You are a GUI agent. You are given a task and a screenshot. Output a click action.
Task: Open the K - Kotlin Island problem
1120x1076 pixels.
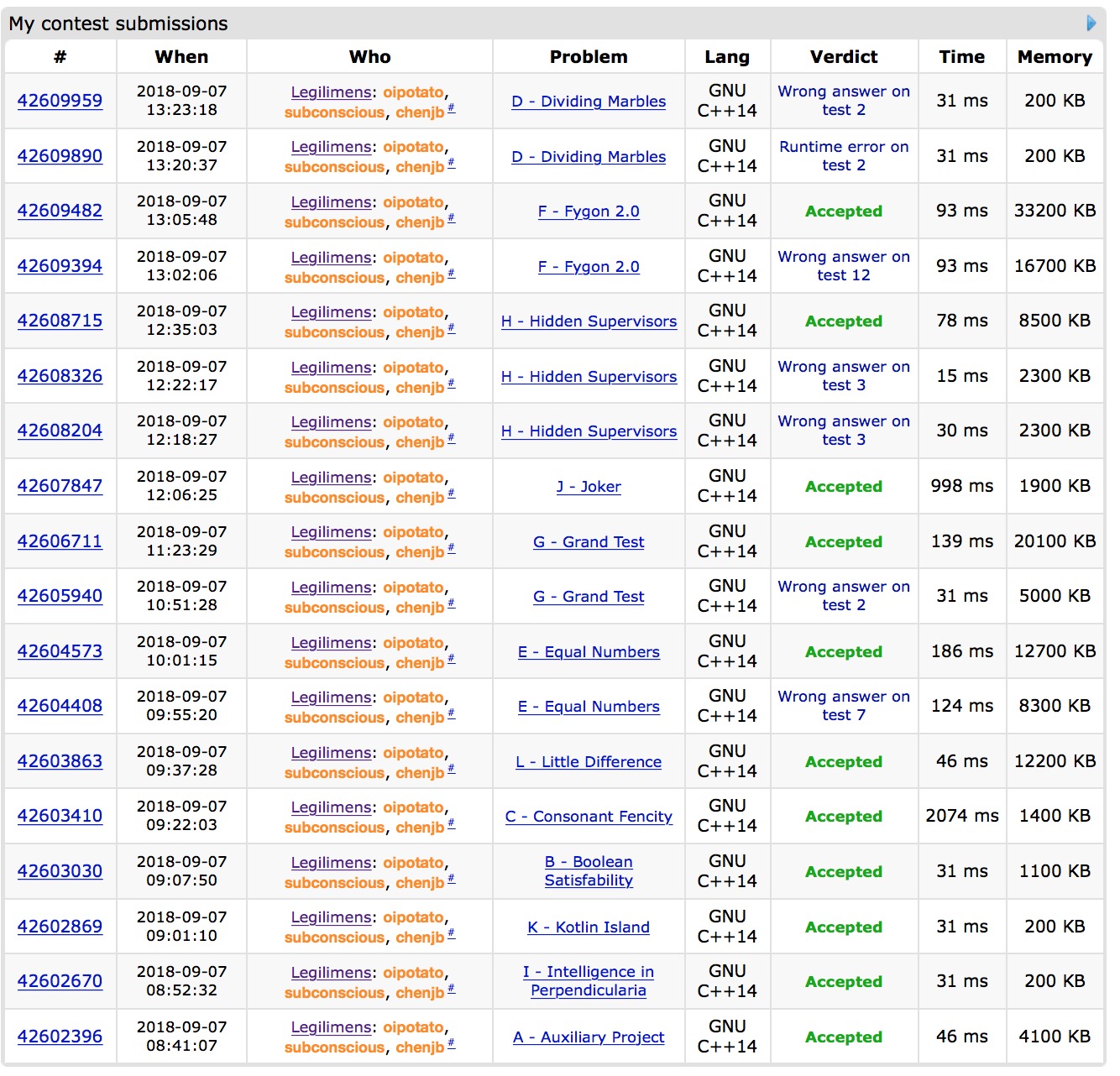click(x=588, y=927)
